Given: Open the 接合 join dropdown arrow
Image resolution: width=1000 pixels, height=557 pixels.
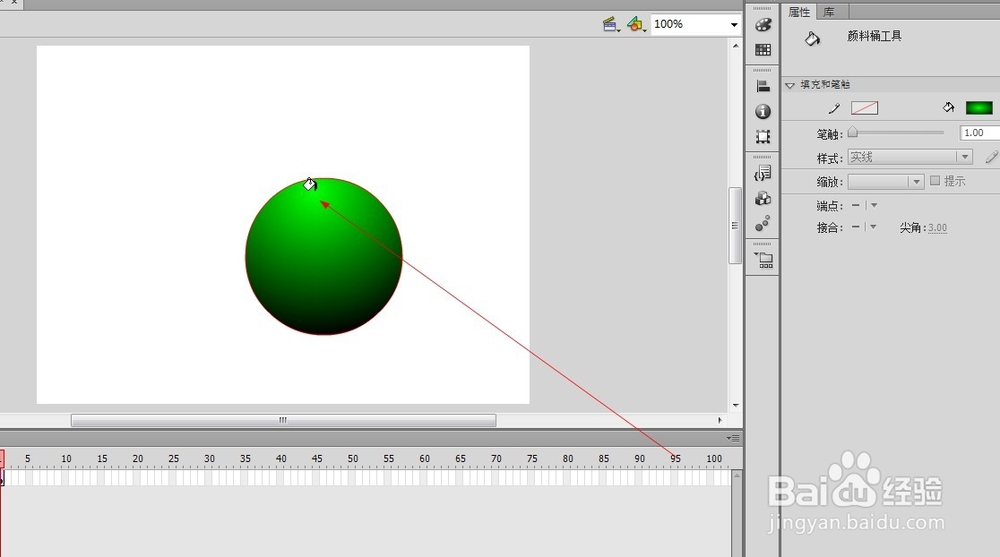Looking at the screenshot, I should (873, 227).
